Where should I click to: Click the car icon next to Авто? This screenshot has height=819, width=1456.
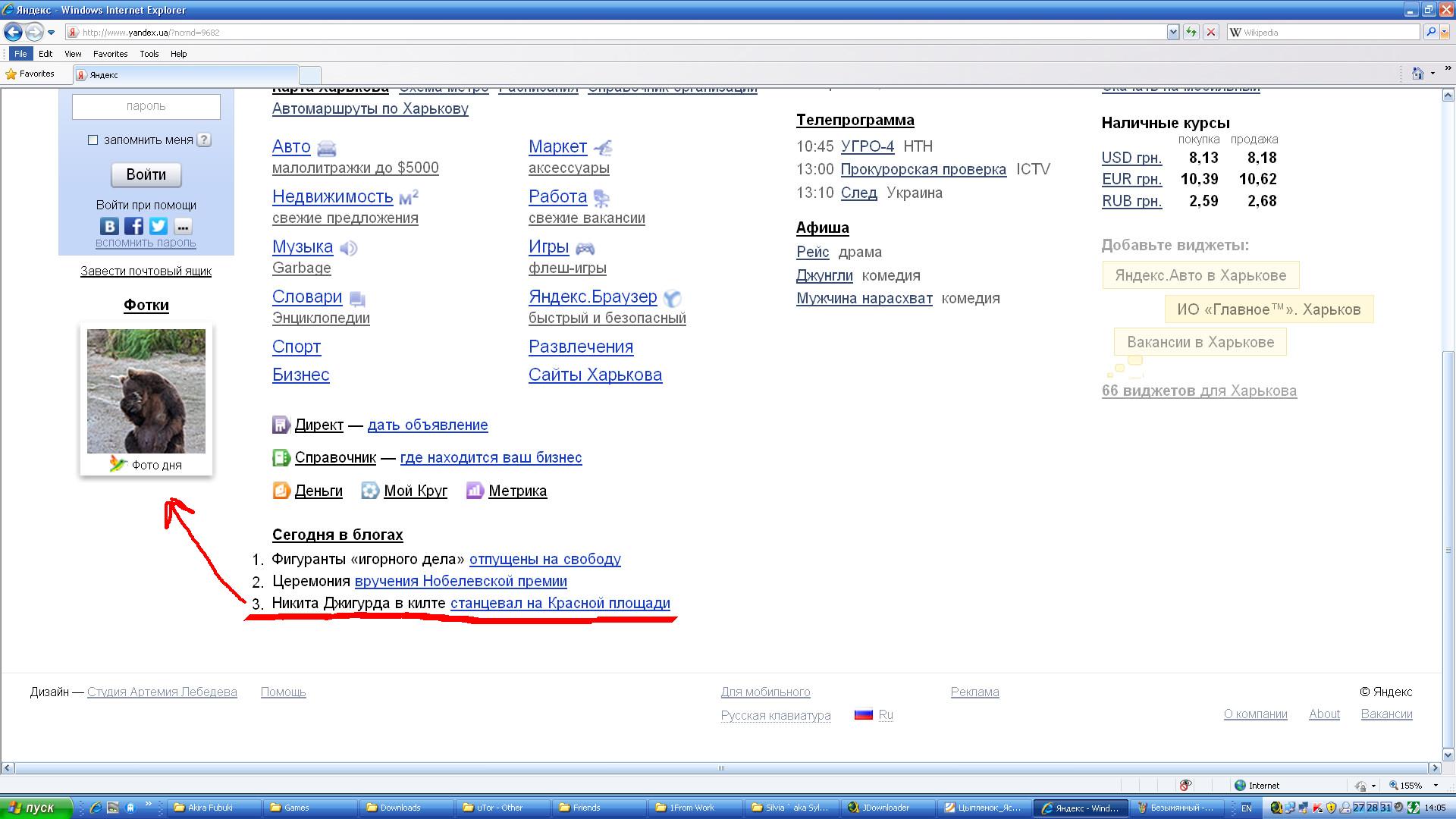pos(326,148)
